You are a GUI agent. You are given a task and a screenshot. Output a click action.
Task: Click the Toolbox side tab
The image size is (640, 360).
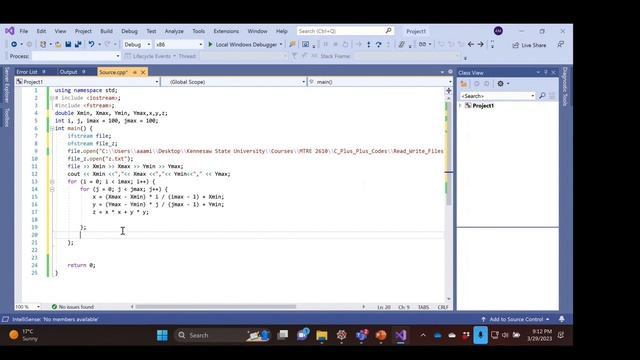pos(7,118)
